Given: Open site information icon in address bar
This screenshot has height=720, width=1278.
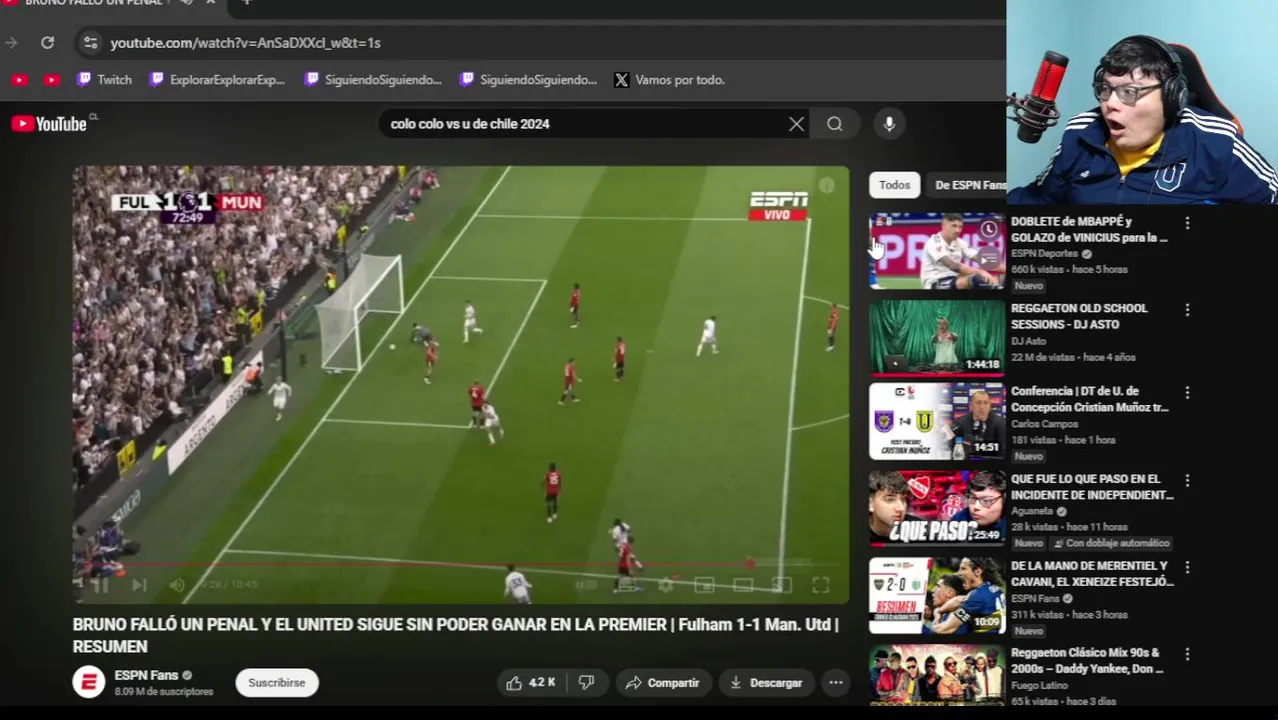Looking at the screenshot, I should 91,42.
